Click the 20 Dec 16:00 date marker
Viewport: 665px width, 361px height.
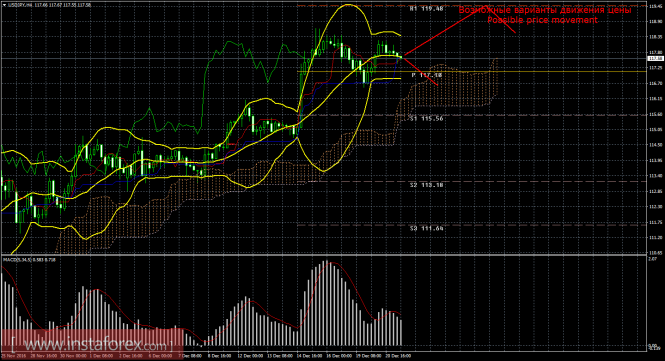pos(400,356)
